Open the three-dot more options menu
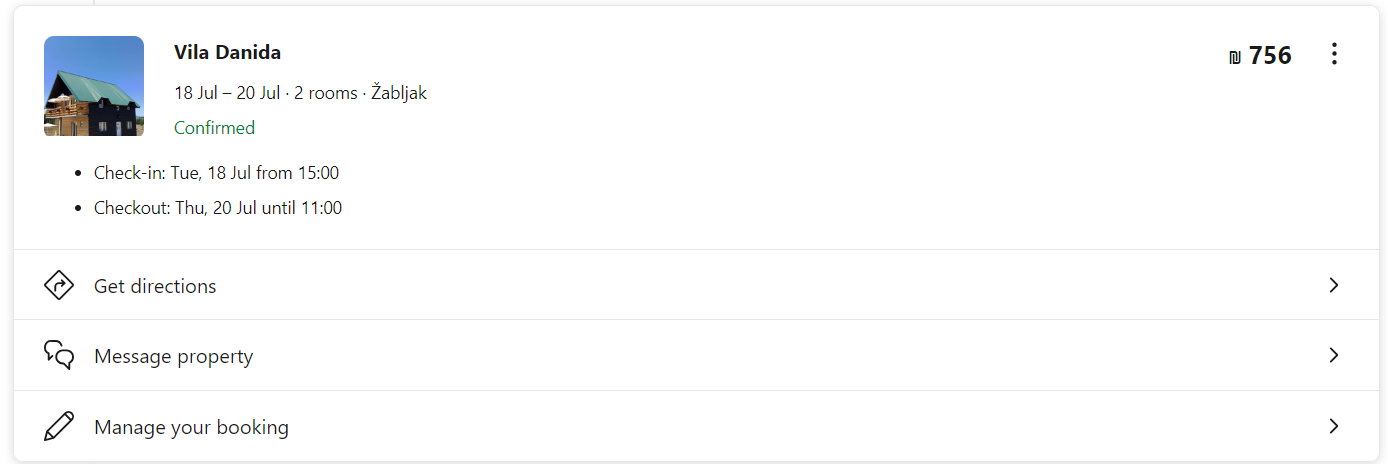This screenshot has height=464, width=1388. pyautogui.click(x=1334, y=54)
